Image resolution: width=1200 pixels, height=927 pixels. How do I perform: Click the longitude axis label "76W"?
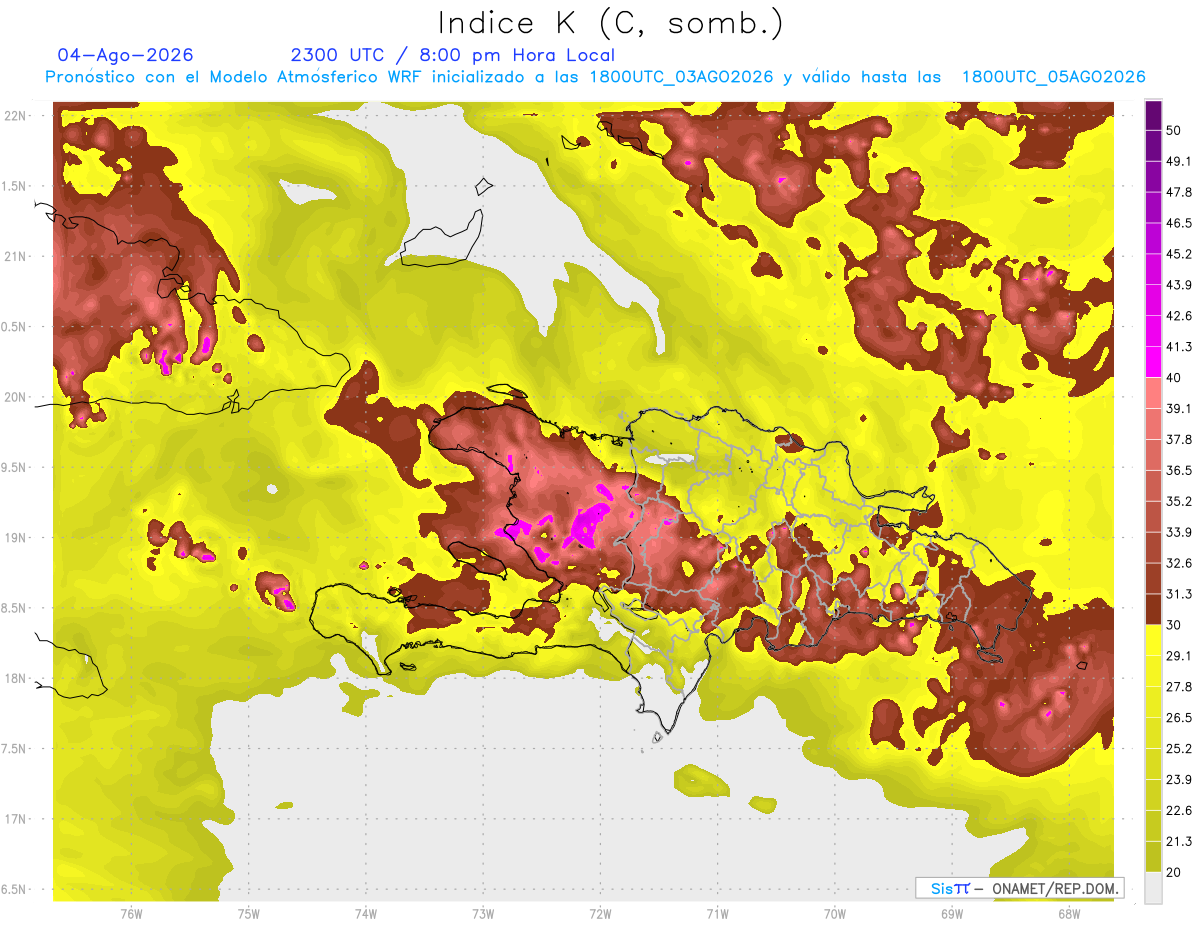coord(130,914)
